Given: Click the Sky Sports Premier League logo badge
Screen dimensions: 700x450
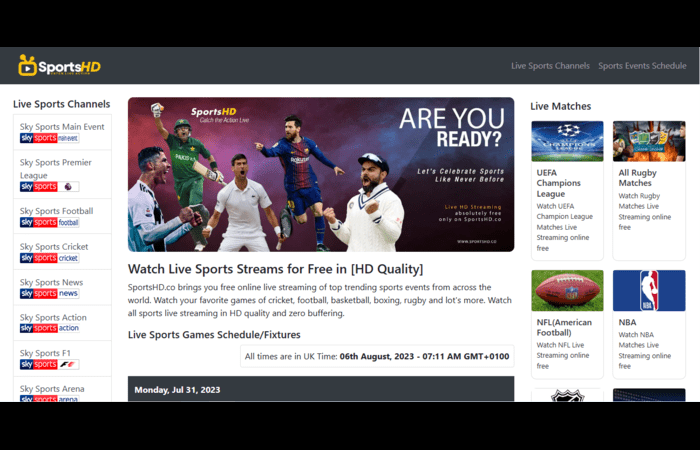Looking at the screenshot, I should click(50, 187).
